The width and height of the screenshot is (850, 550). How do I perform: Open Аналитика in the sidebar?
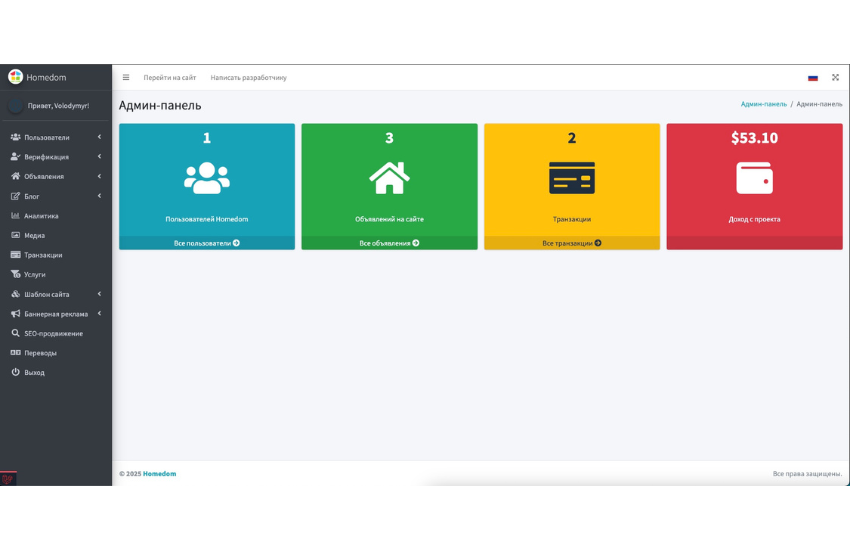[41, 216]
